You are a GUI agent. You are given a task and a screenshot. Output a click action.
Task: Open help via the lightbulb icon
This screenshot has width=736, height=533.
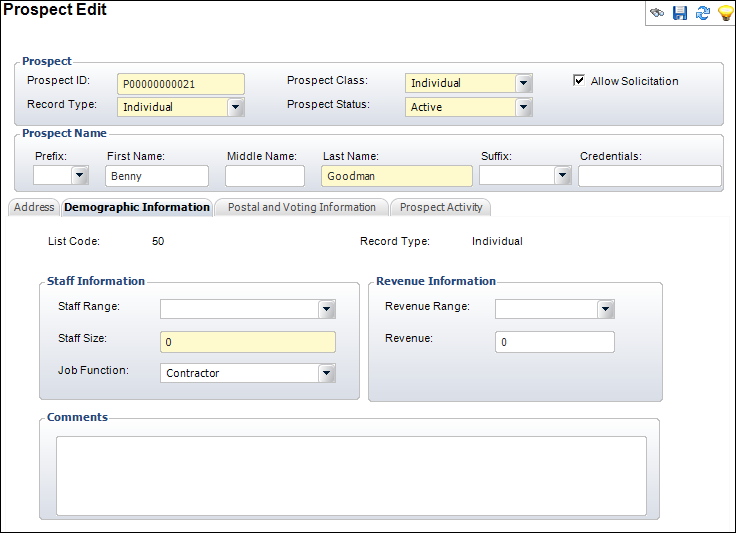coord(726,13)
